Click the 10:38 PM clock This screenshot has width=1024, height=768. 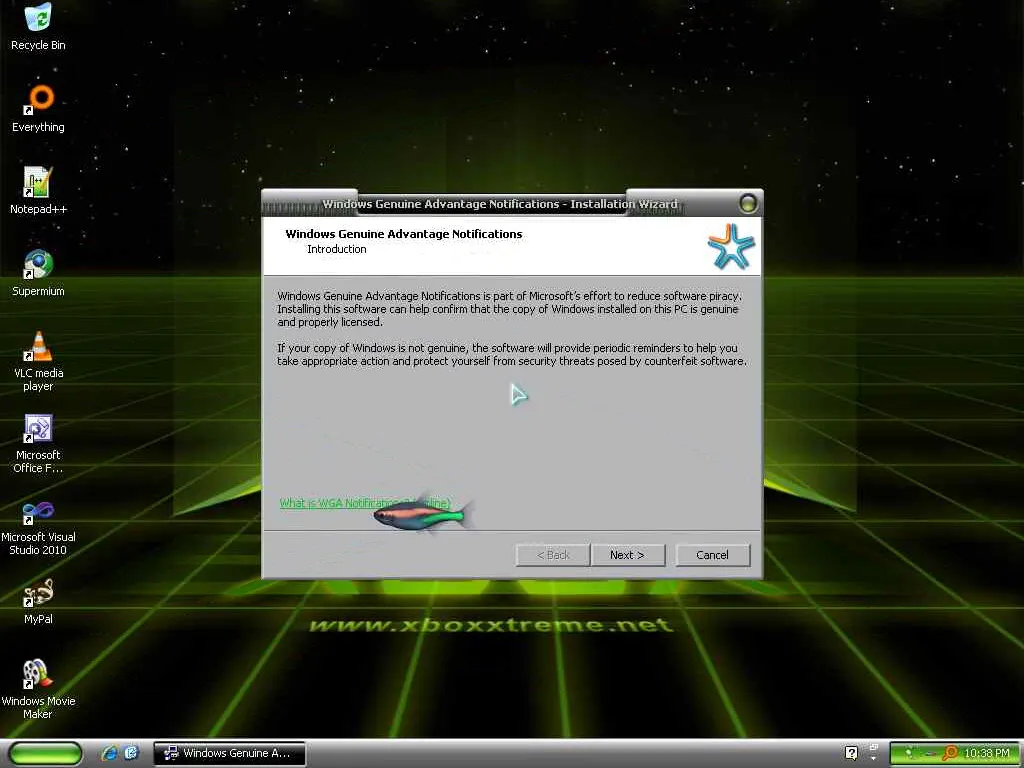(x=987, y=754)
